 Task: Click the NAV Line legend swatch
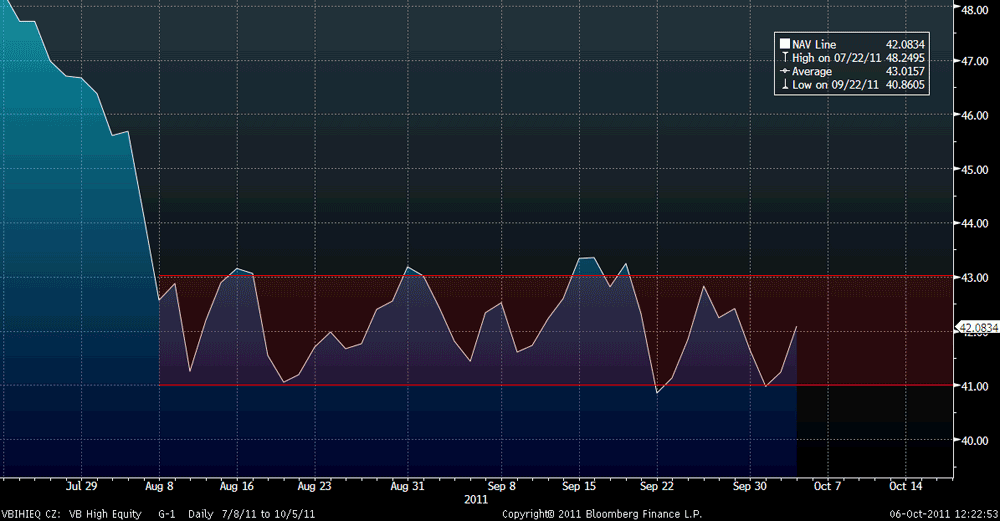click(x=784, y=44)
